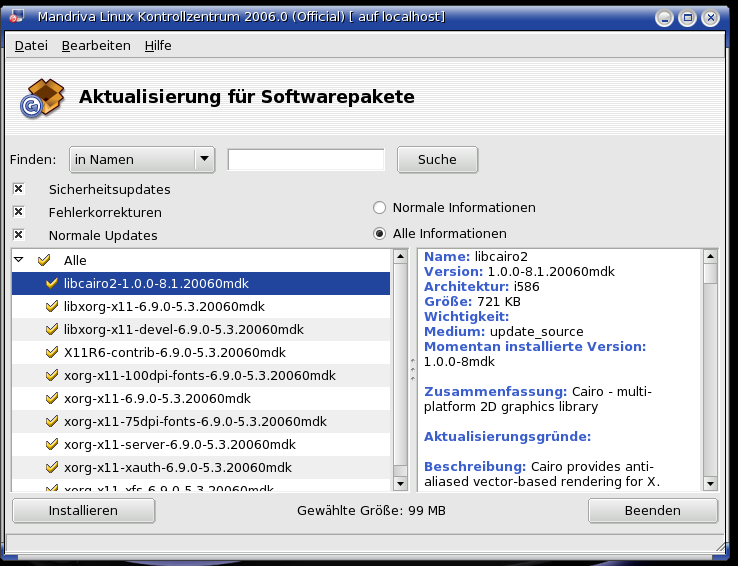Click the title bar application icon
This screenshot has height=566, width=738.
[x=16, y=16]
